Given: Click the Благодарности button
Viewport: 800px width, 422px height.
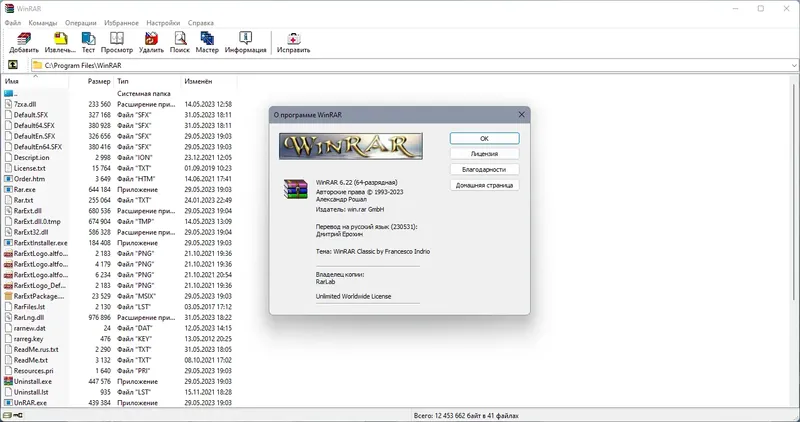Looking at the screenshot, I should [484, 169].
